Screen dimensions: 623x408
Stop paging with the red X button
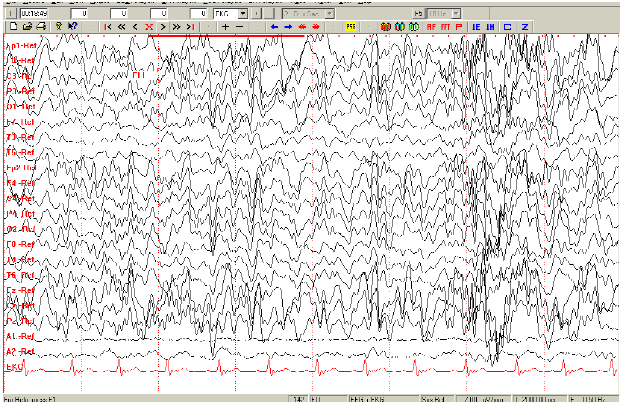149,27
